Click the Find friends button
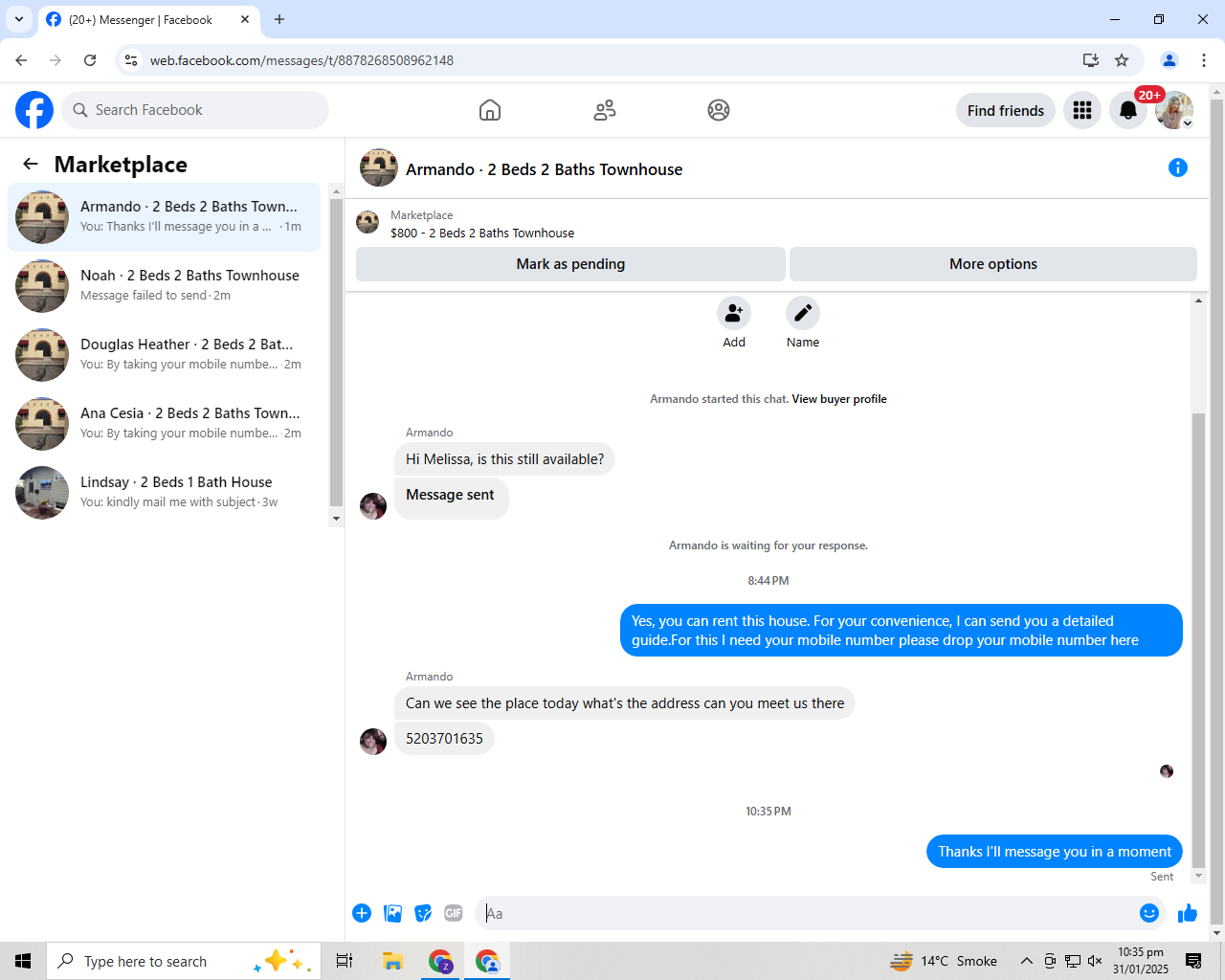The width and height of the screenshot is (1225, 980). pos(1006,110)
